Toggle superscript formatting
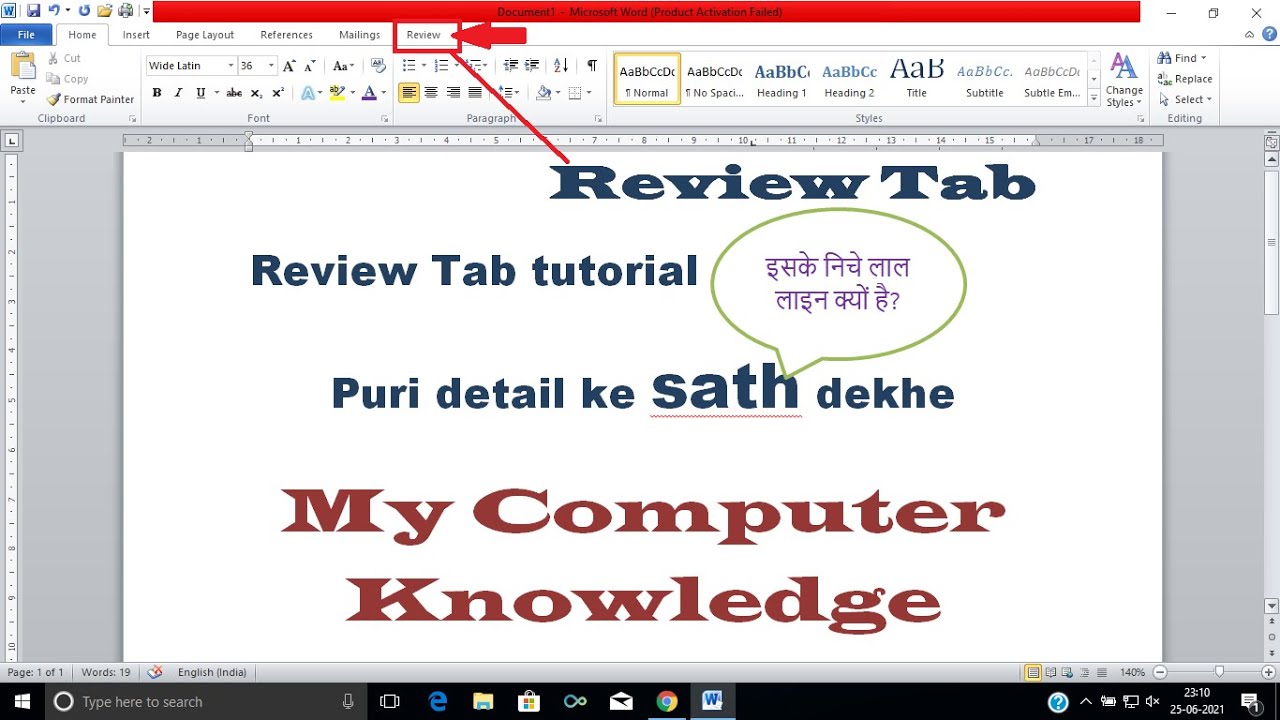The image size is (1280, 720). [278, 93]
